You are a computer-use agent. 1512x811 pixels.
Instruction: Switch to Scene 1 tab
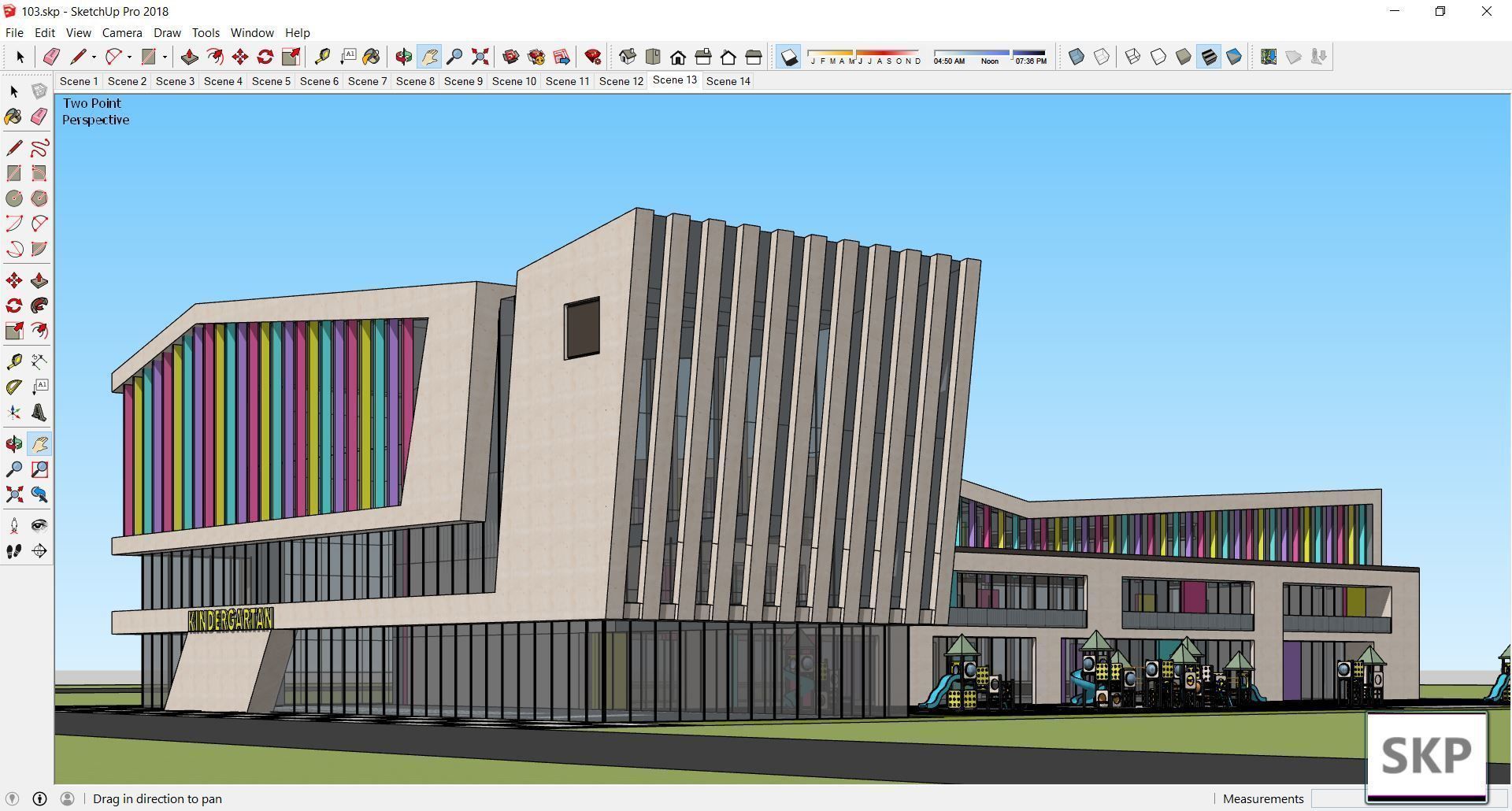point(79,81)
